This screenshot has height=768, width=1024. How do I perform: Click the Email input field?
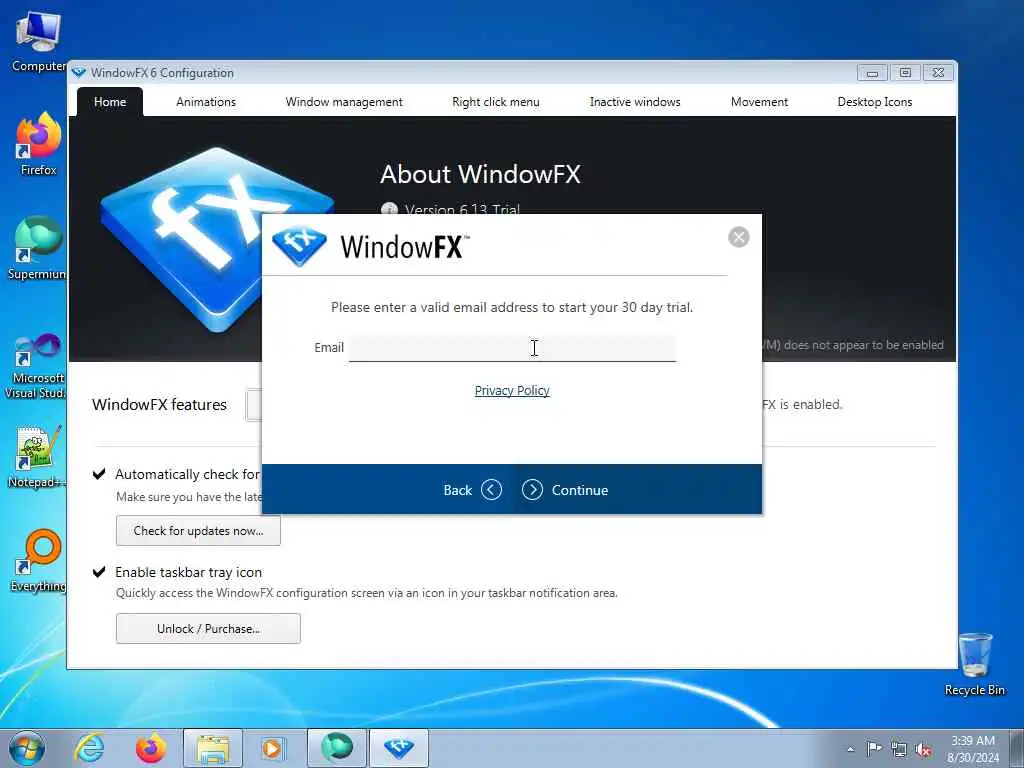pos(512,348)
